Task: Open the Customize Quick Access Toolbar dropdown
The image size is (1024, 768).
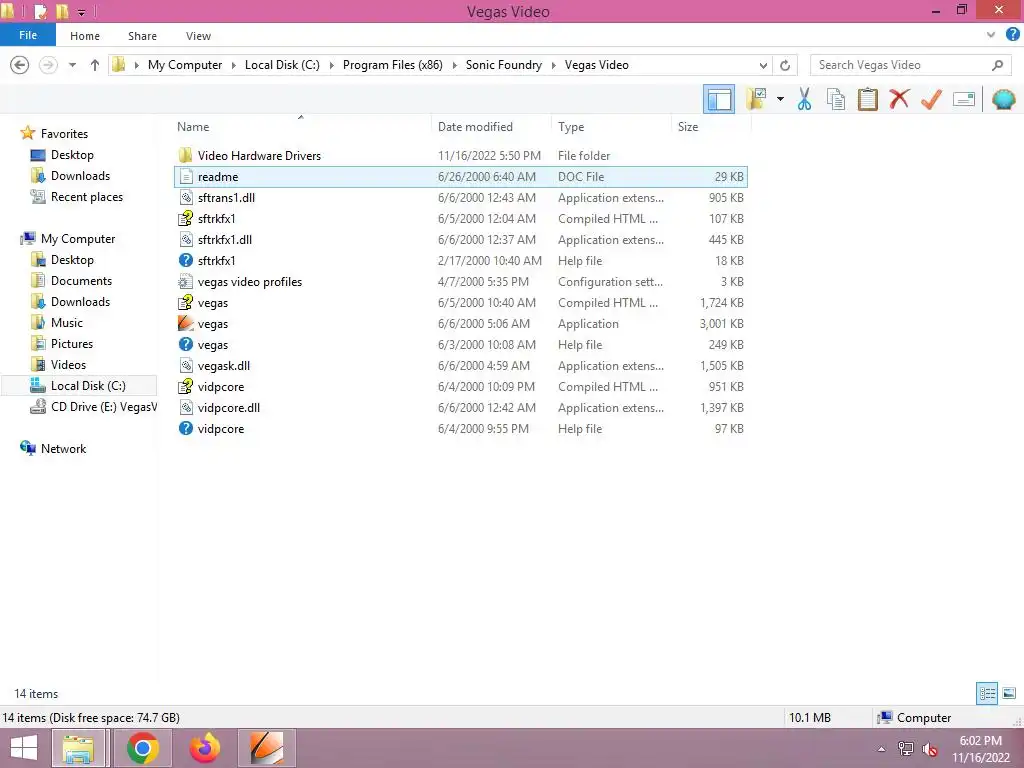Action: 82,12
